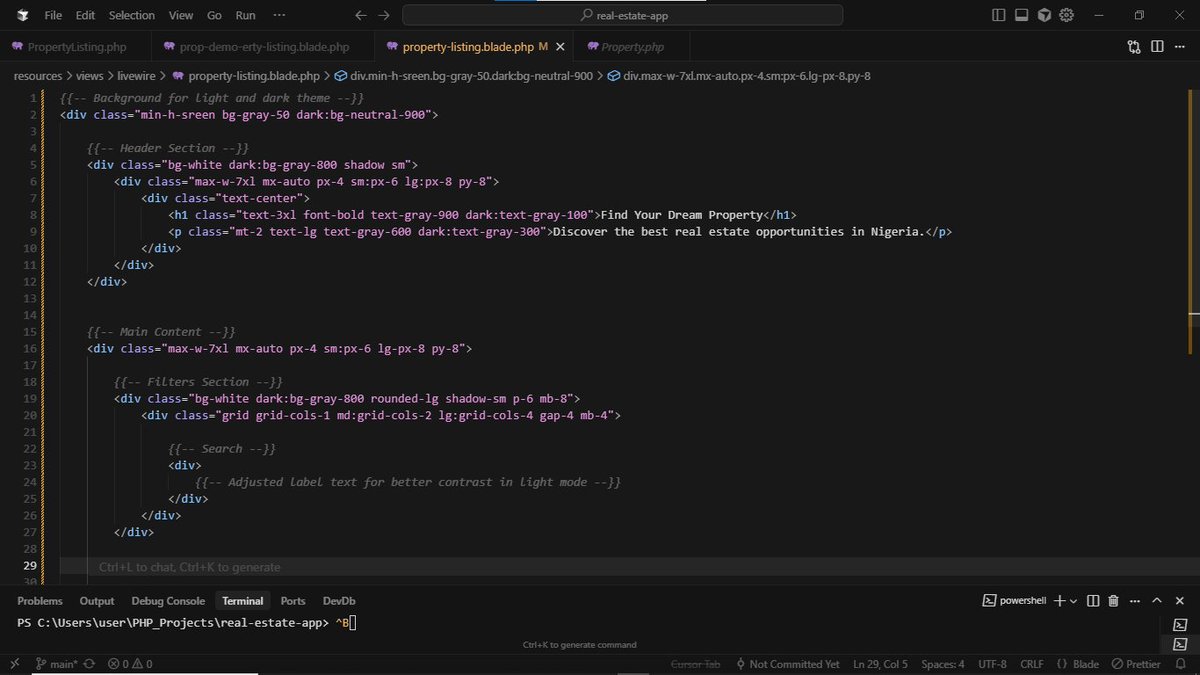Select the Terminal panel tab
Viewport: 1200px width, 675px height.
tap(243, 601)
